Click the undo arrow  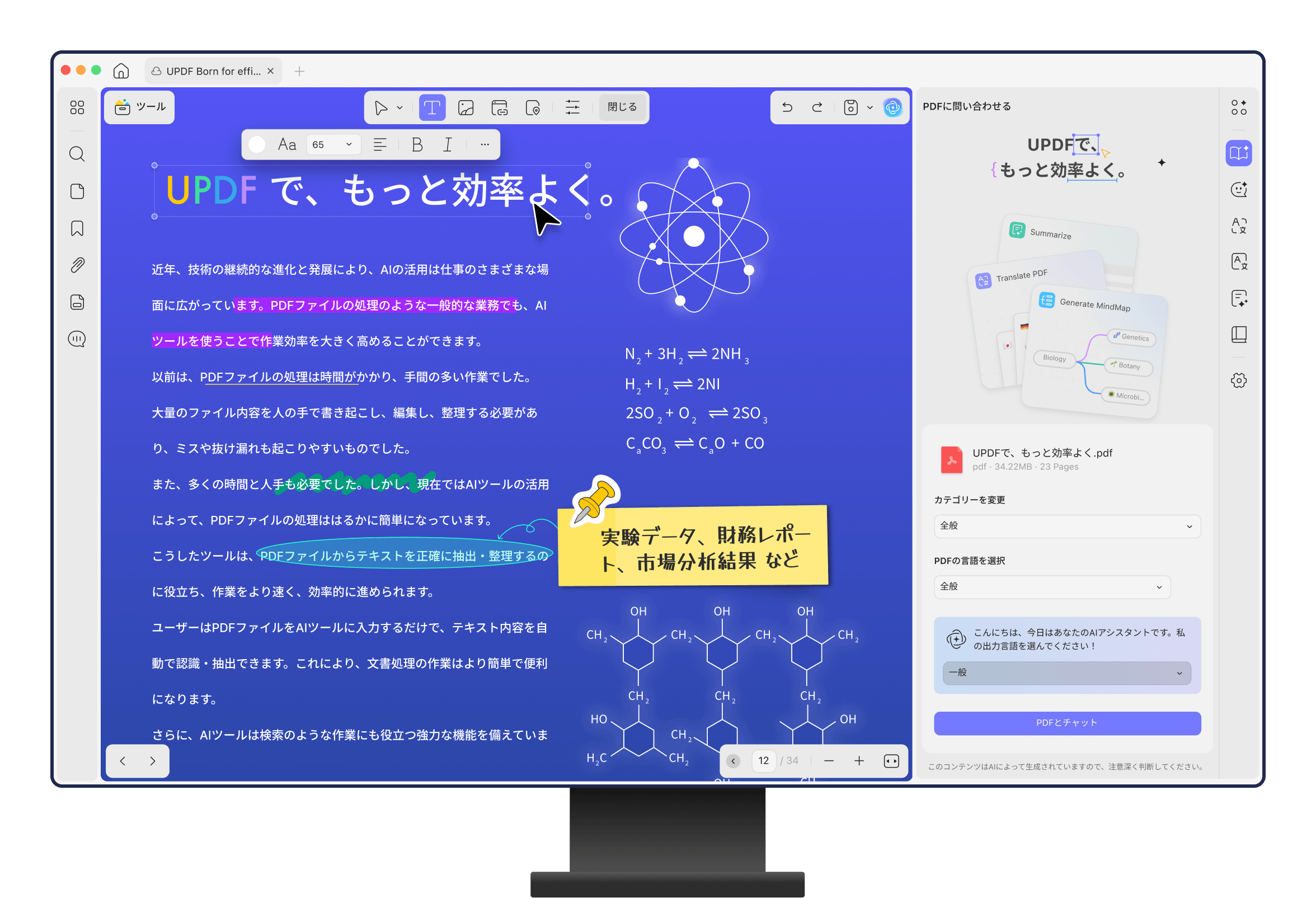[x=787, y=107]
